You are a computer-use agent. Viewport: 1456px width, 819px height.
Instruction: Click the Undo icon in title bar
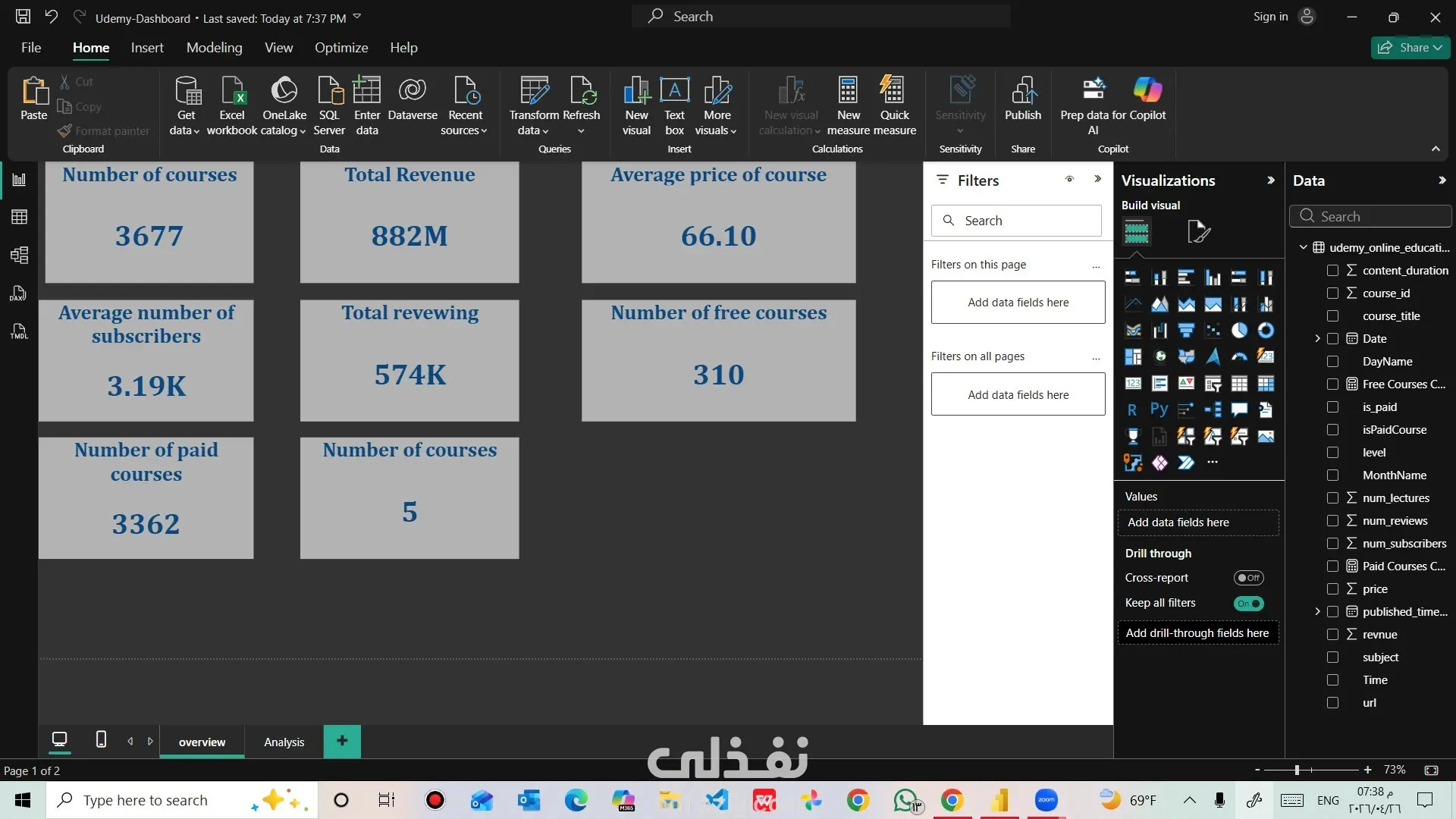pos(51,17)
